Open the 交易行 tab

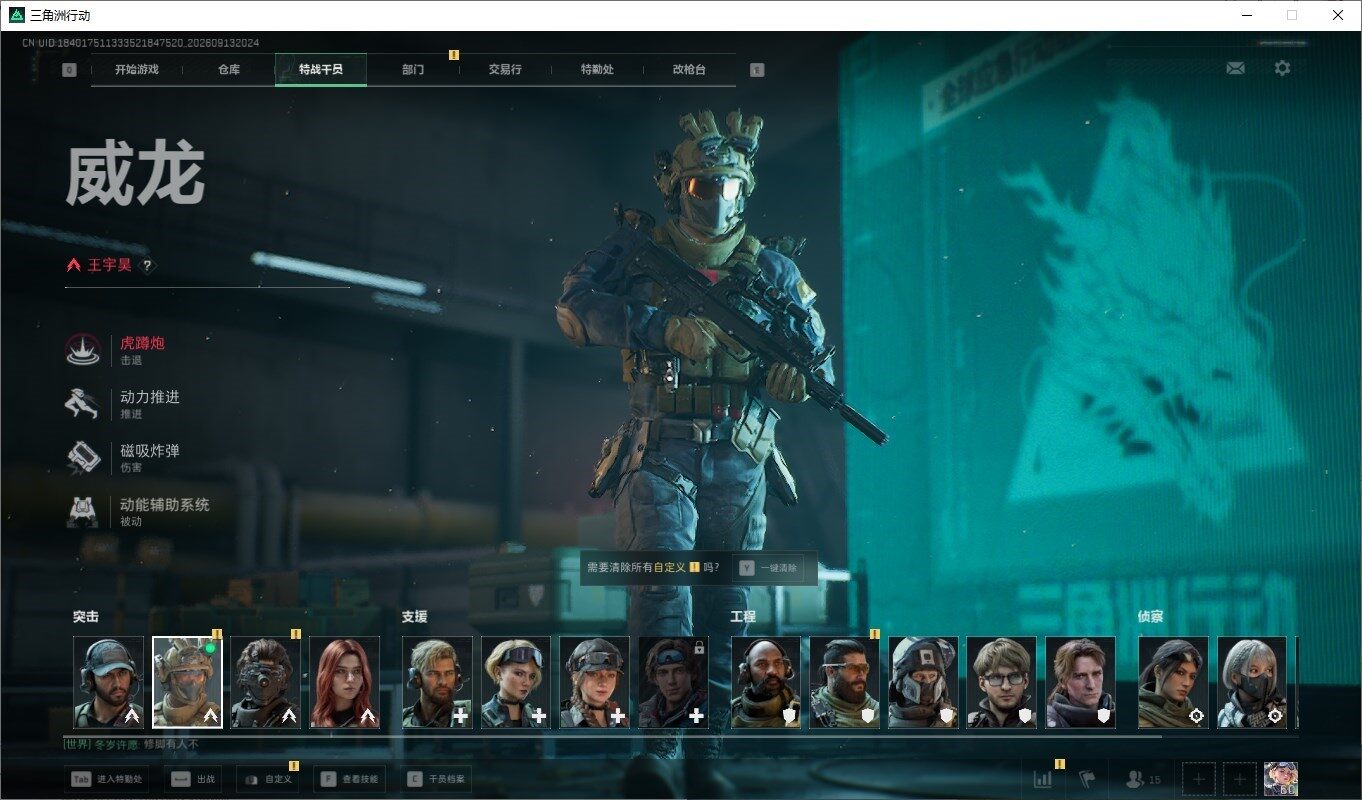[x=505, y=70]
